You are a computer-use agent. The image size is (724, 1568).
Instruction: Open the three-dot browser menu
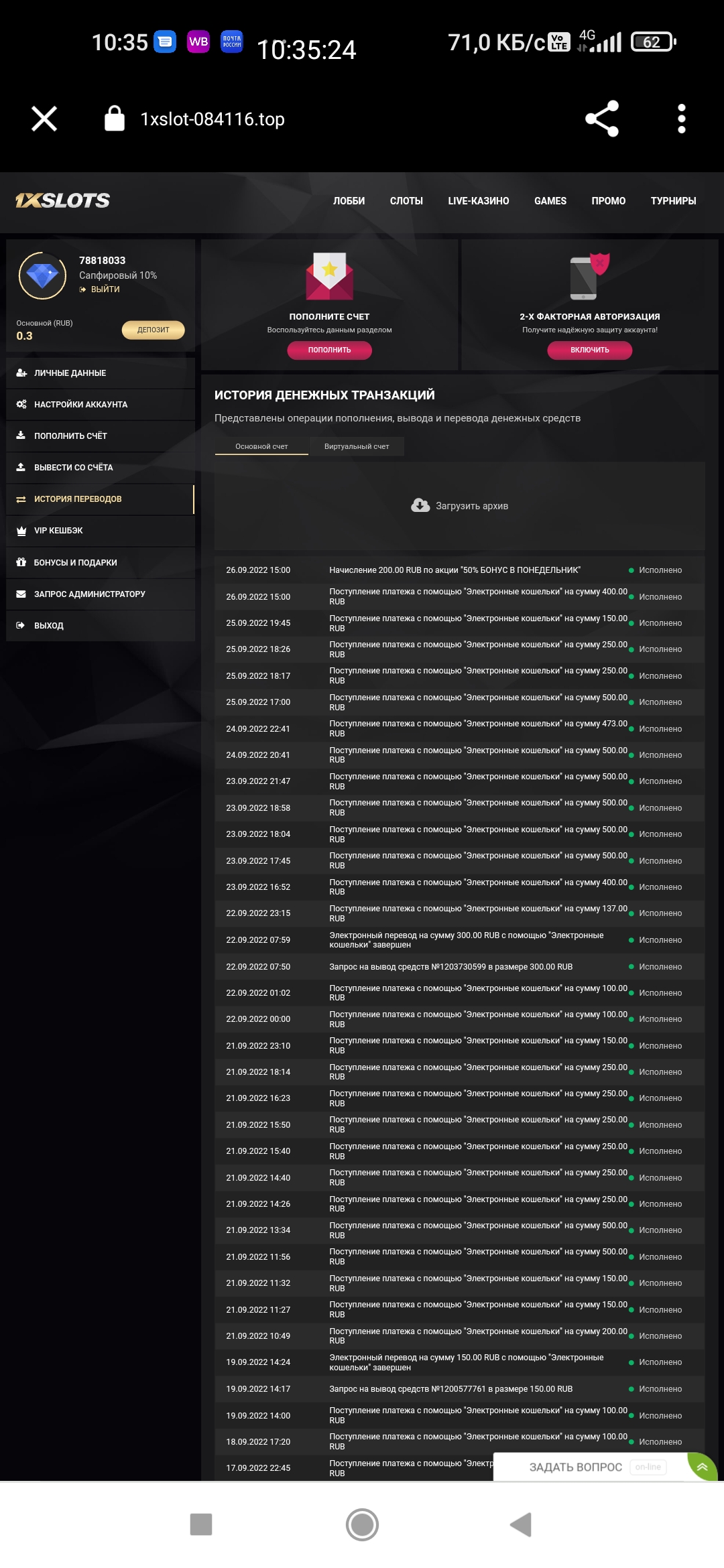(681, 119)
